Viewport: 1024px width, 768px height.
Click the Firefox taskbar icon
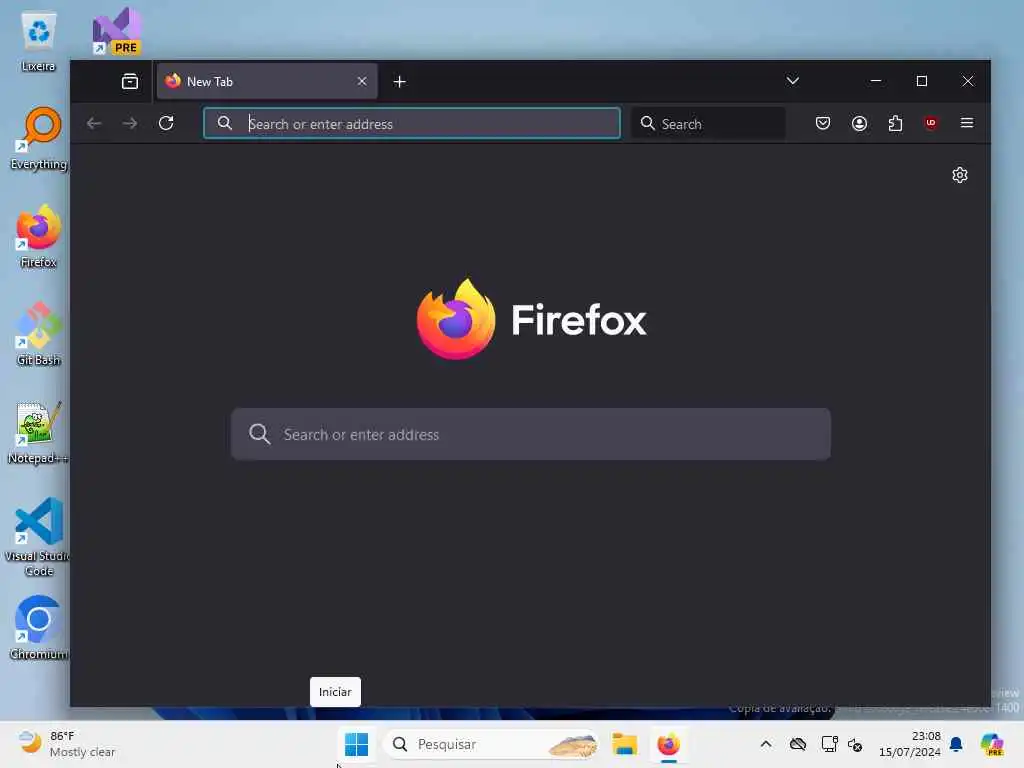pyautogui.click(x=668, y=744)
